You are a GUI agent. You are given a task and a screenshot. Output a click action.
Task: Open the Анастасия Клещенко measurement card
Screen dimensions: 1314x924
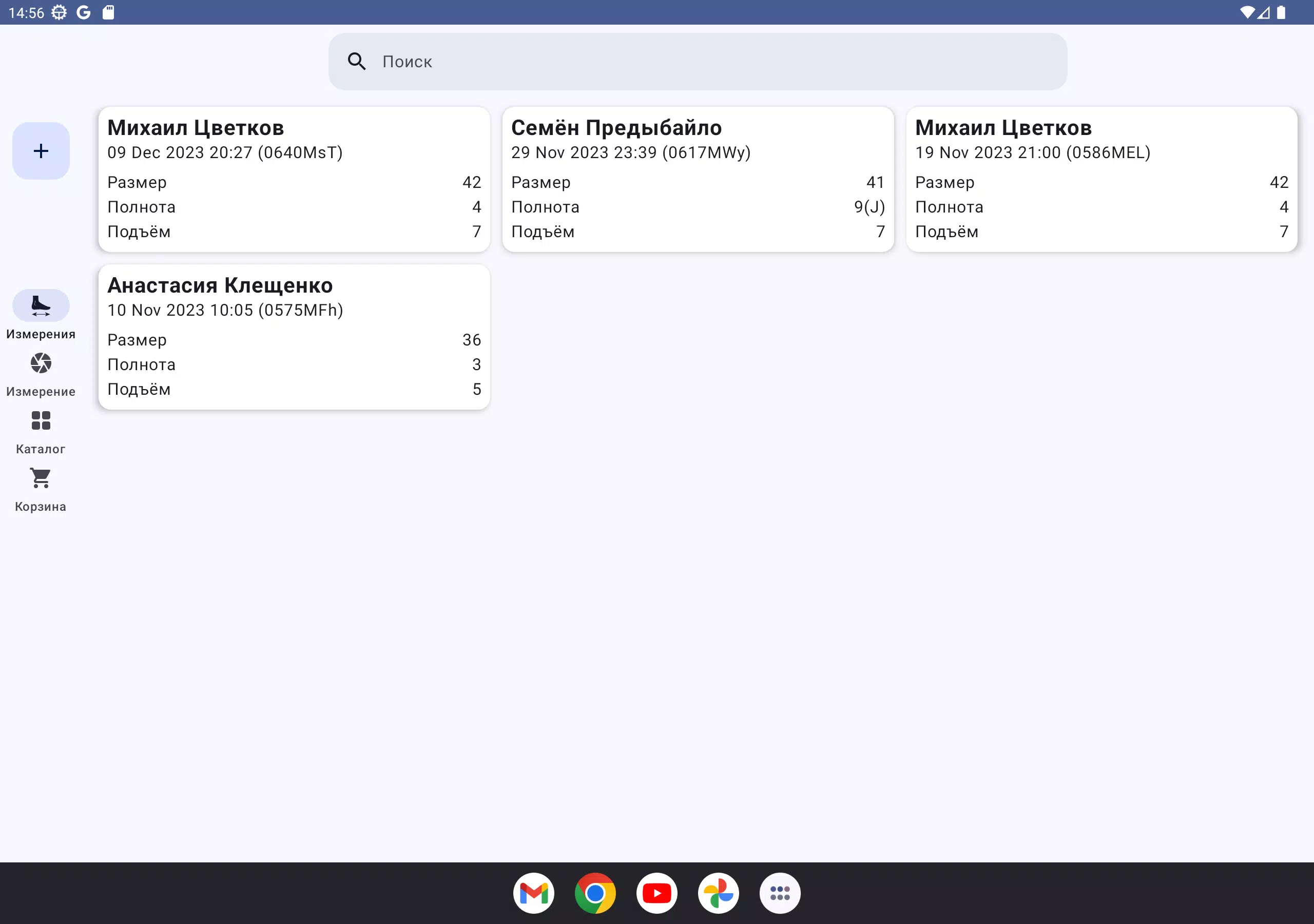pos(294,337)
